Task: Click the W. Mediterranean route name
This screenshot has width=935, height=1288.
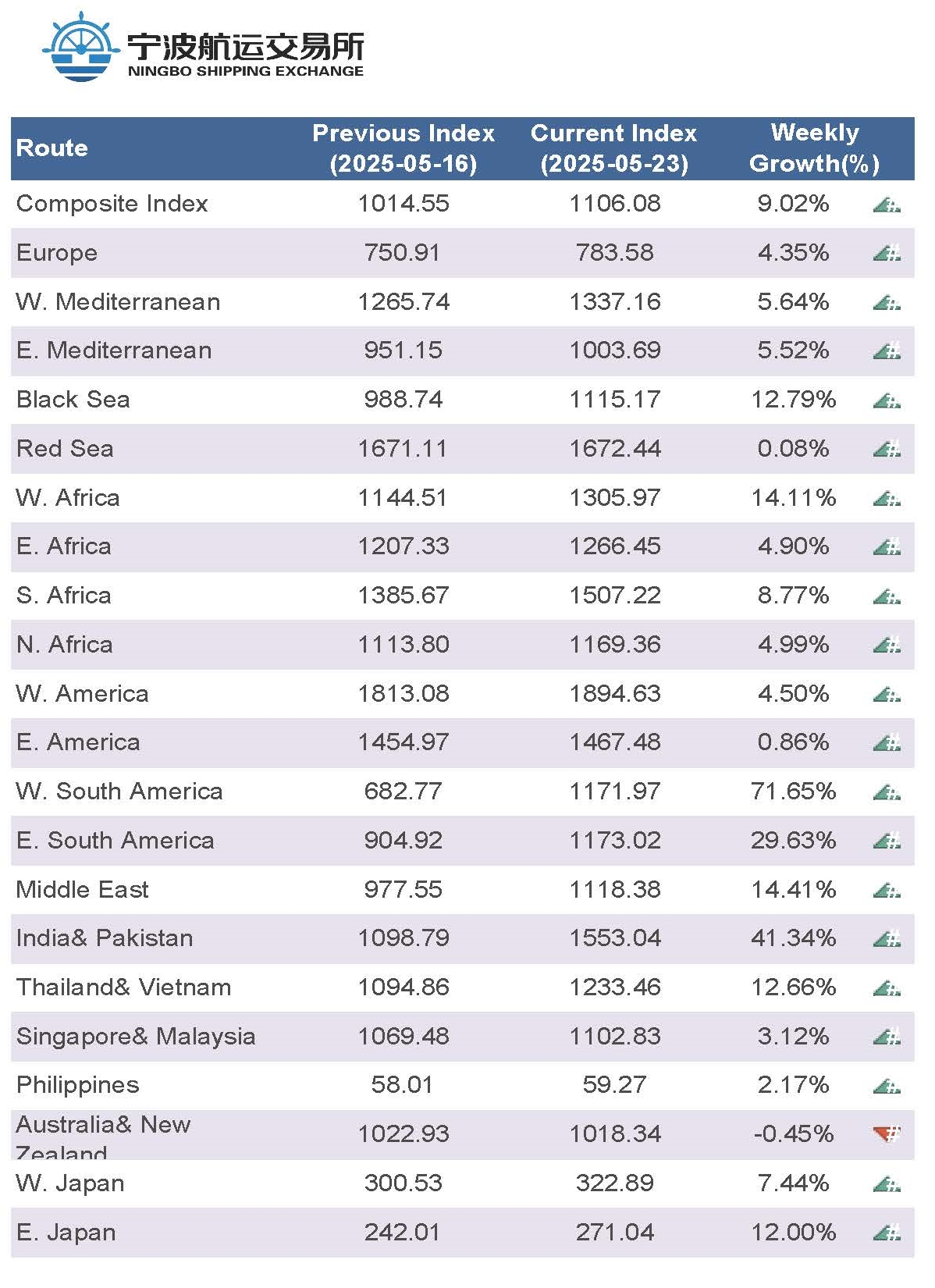Action: pyautogui.click(x=118, y=301)
